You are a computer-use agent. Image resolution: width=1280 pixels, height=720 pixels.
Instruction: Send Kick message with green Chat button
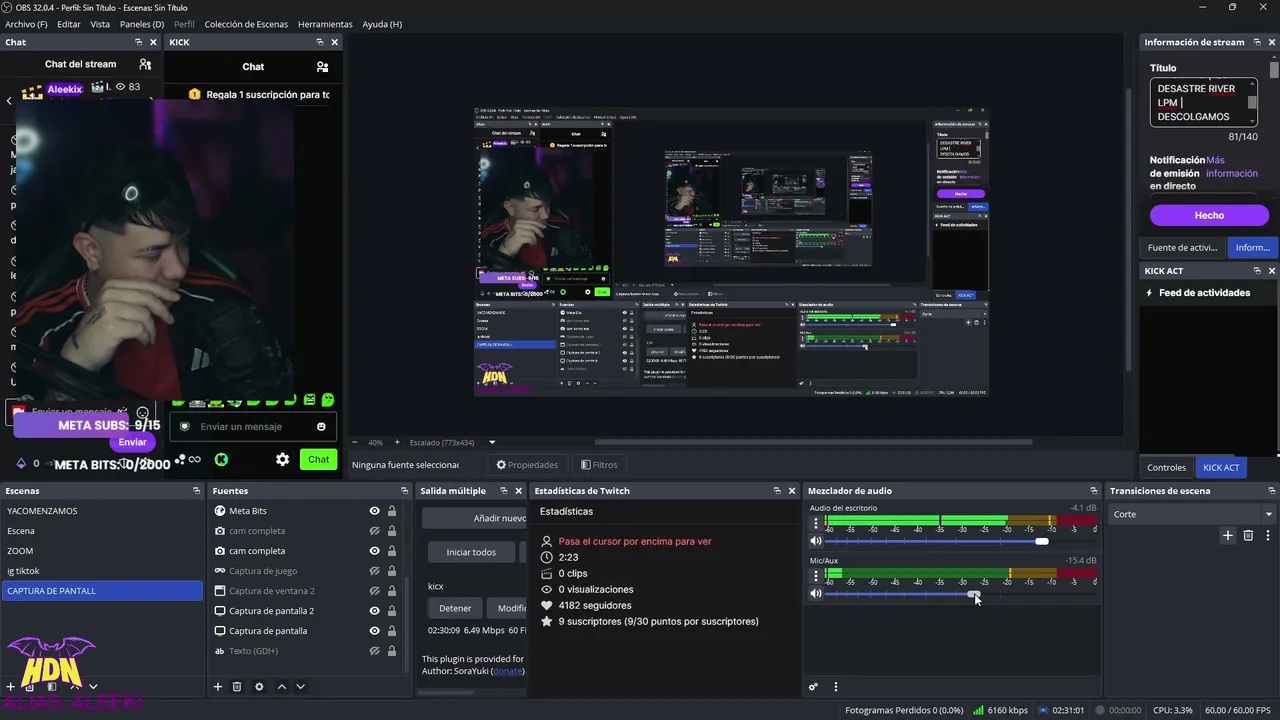click(318, 459)
